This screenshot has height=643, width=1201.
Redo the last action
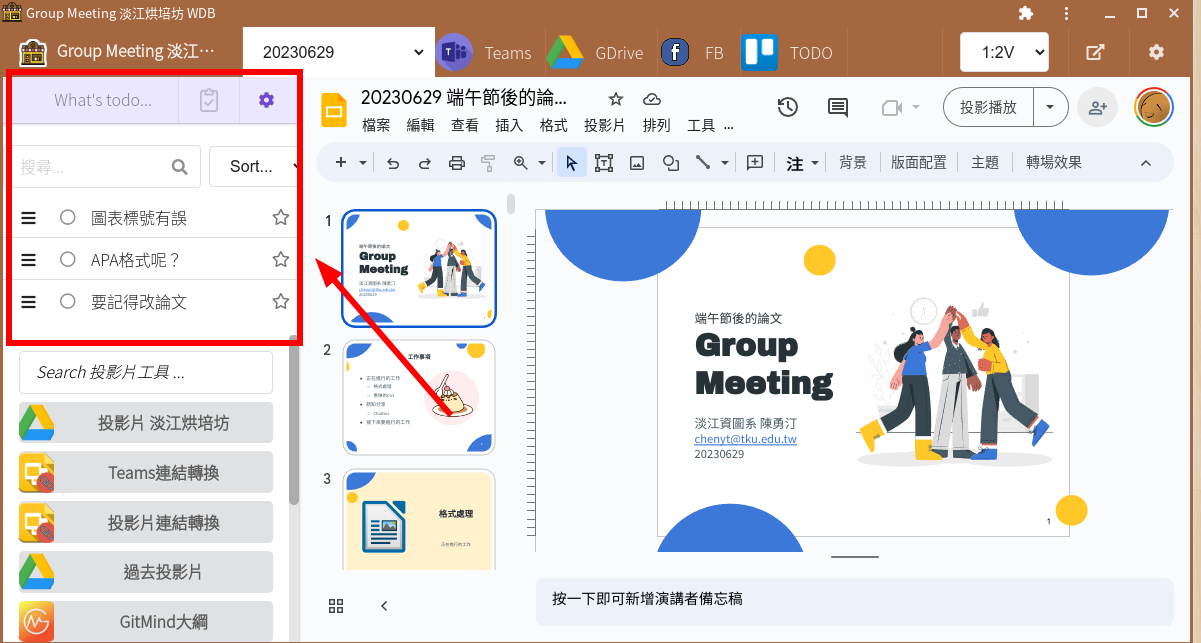pos(425,163)
